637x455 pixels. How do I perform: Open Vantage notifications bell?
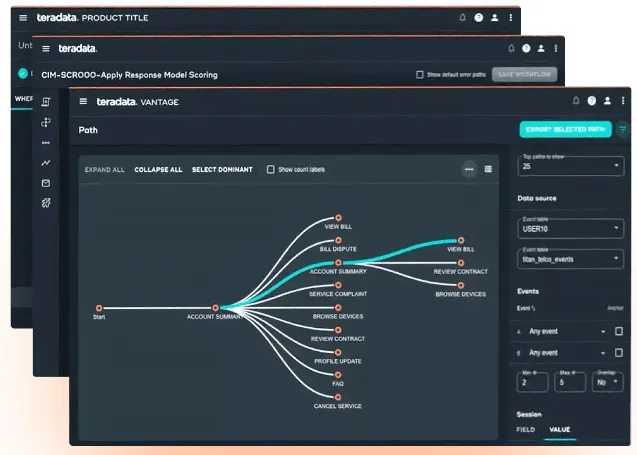(x=576, y=101)
